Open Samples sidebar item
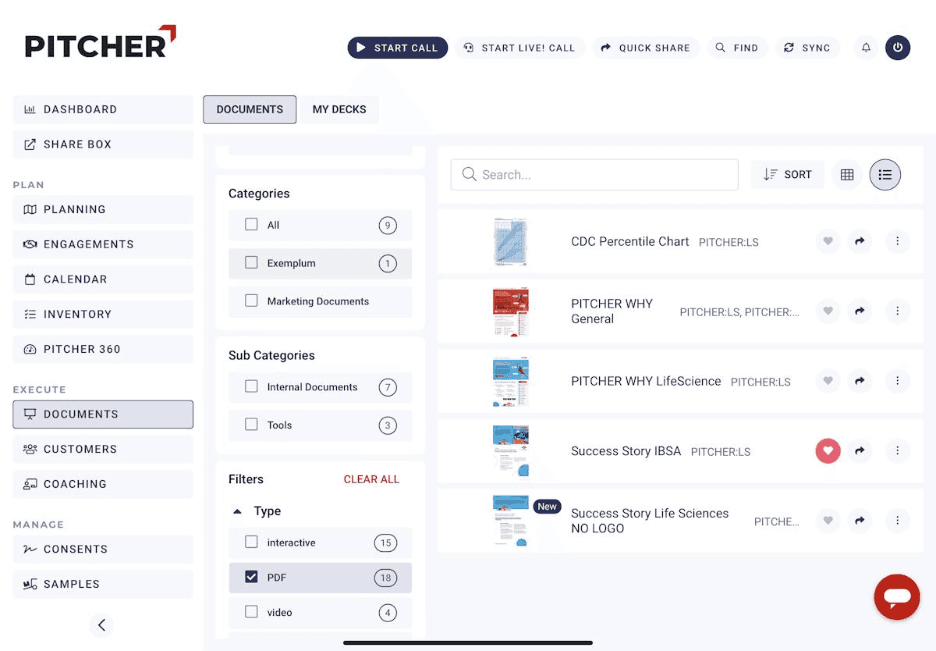This screenshot has height=651, width=936. [103, 584]
